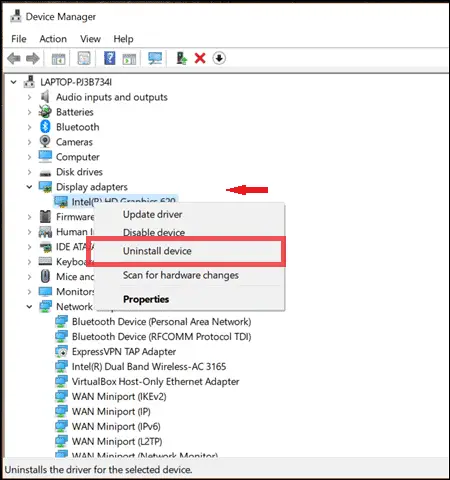
Task: Select WAN Miniport (IP) entry
Action: pyautogui.click(x=111, y=412)
